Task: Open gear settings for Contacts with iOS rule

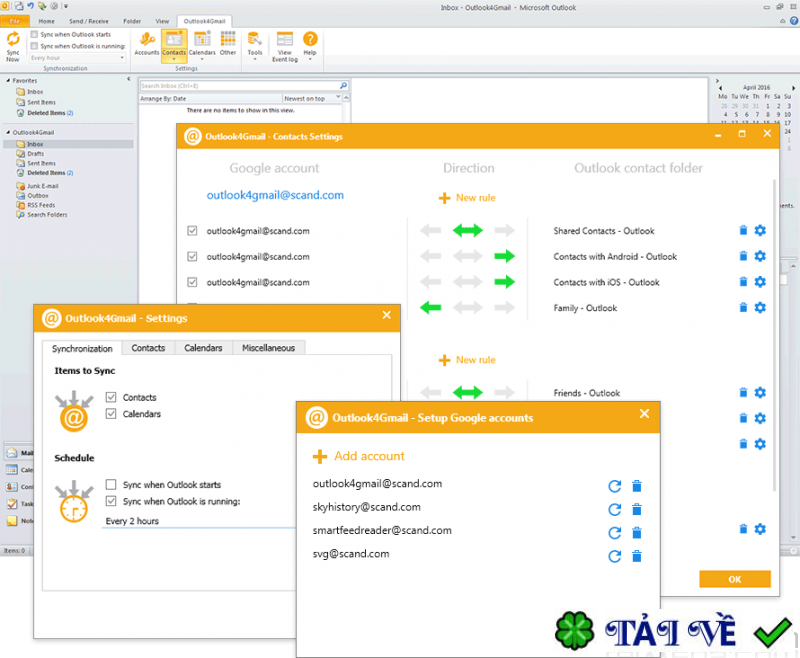Action: point(760,282)
